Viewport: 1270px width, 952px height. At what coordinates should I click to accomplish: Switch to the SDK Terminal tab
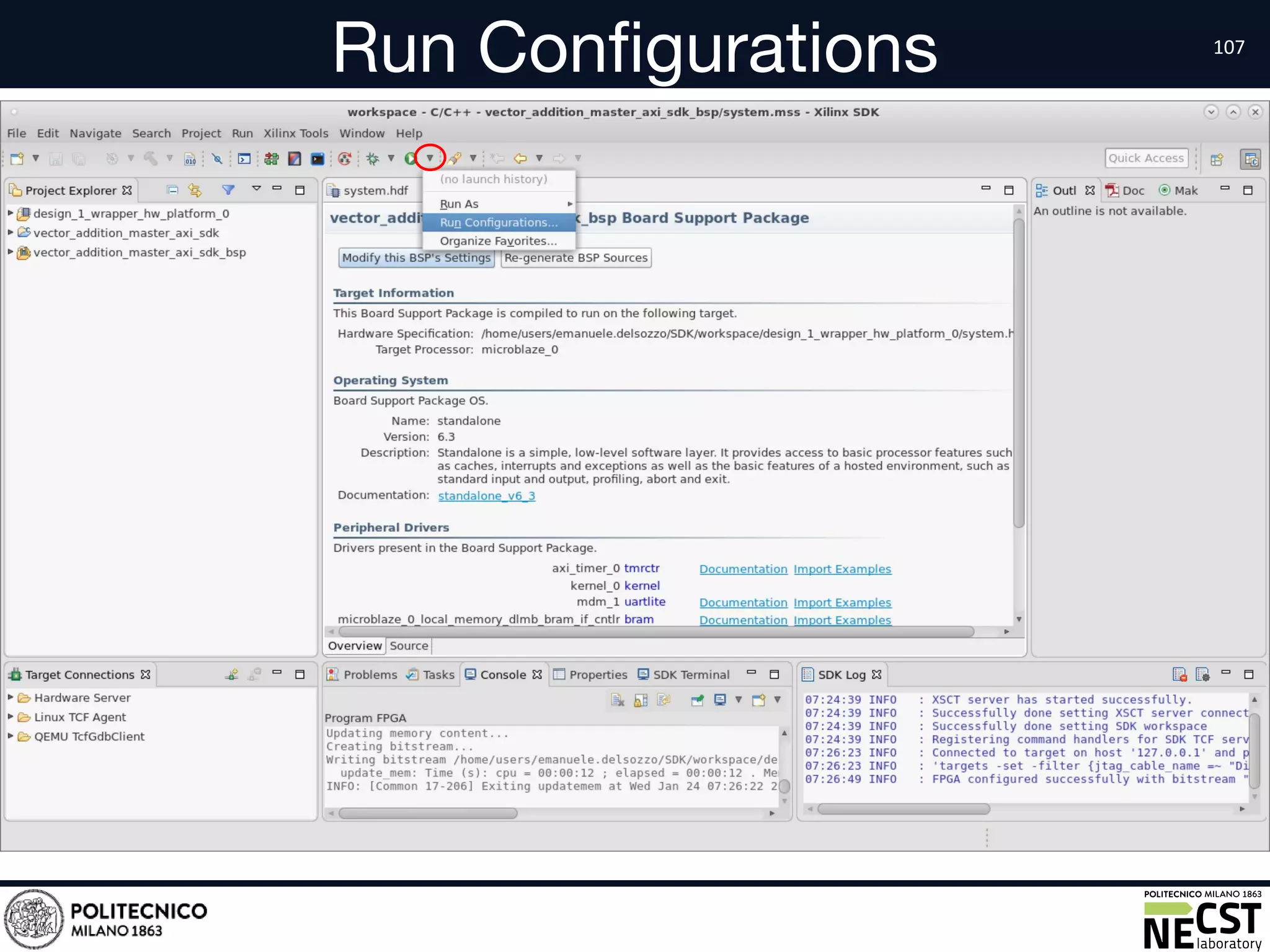(684, 674)
